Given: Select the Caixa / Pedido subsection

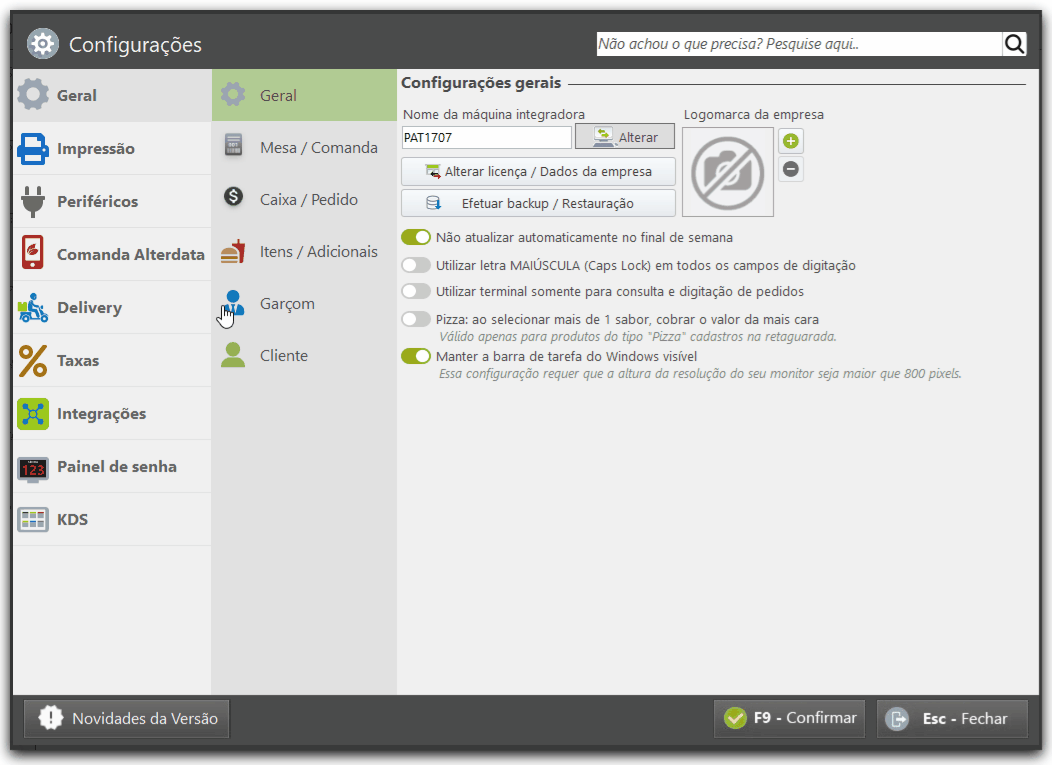Looking at the screenshot, I should (x=305, y=199).
